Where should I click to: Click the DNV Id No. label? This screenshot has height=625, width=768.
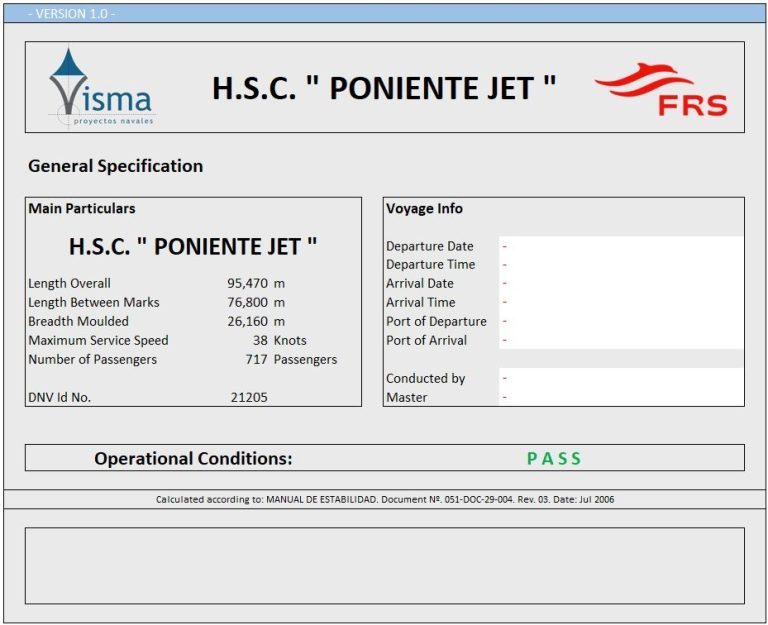(59, 397)
